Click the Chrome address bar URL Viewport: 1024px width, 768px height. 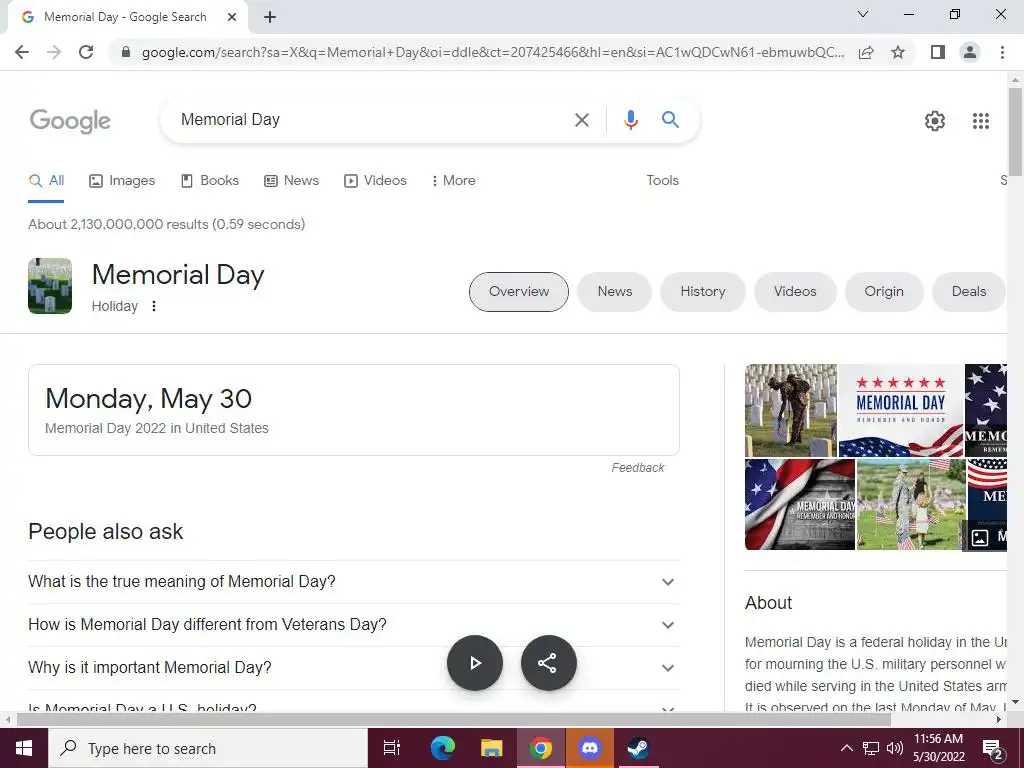point(493,52)
